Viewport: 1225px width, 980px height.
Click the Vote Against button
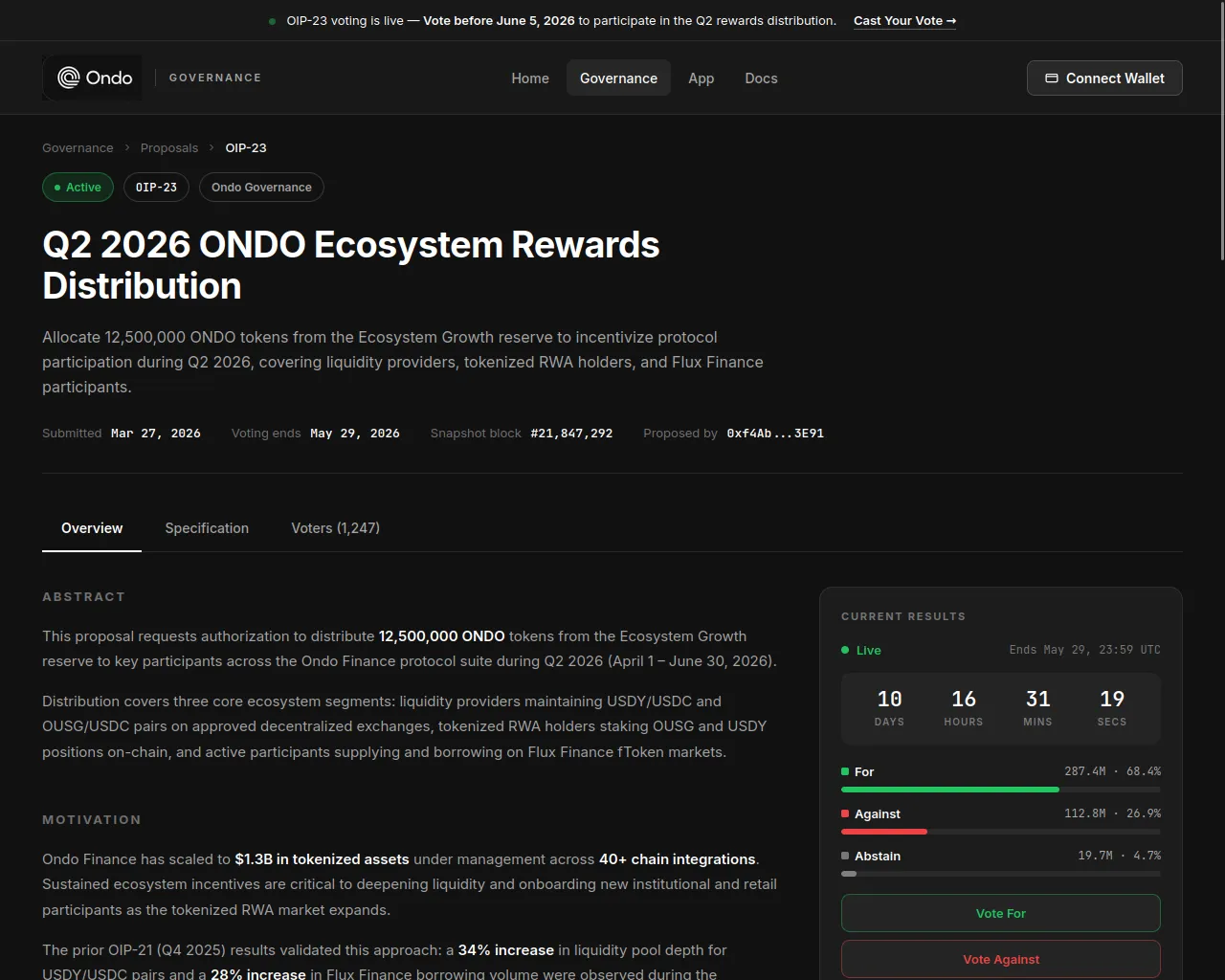pos(1001,959)
